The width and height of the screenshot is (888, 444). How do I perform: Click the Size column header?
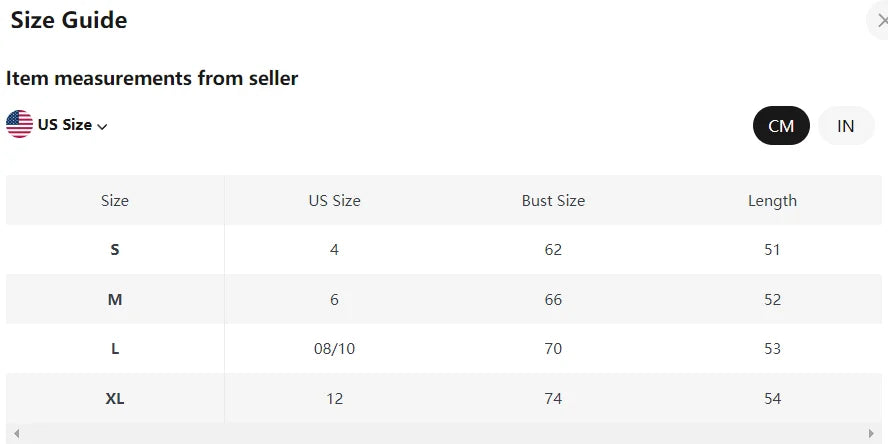115,200
